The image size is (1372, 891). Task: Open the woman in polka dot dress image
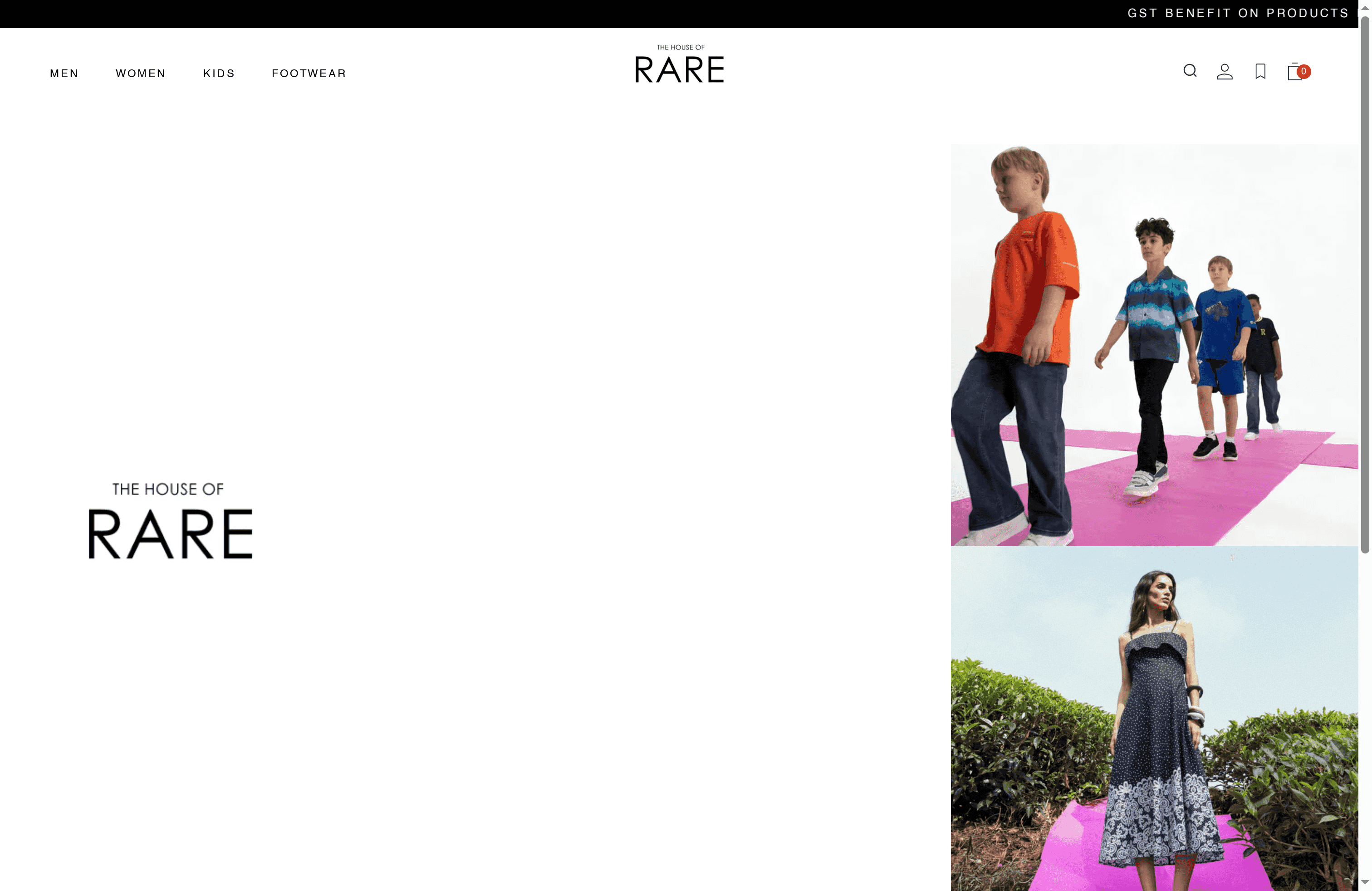(x=1154, y=719)
